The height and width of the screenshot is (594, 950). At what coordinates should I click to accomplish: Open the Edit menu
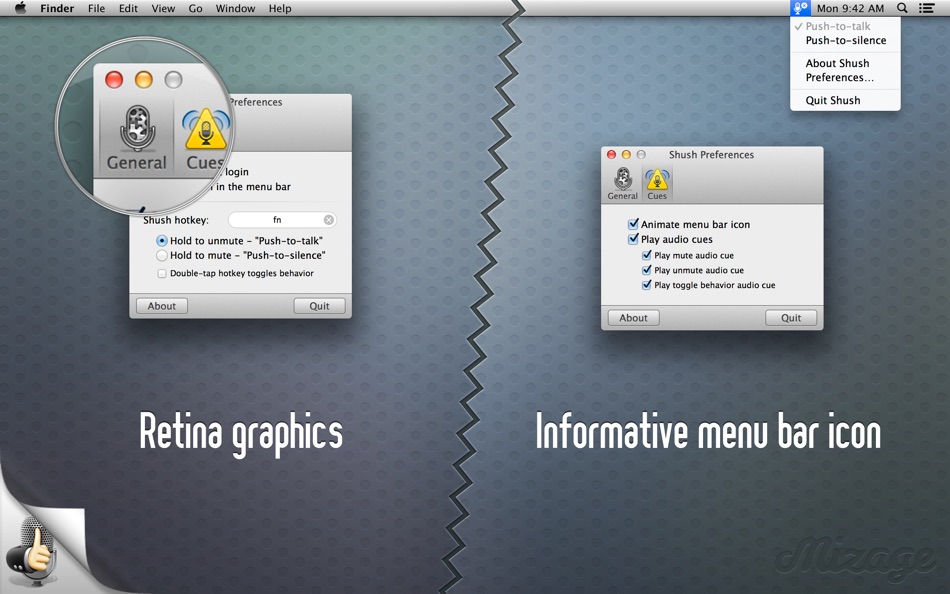[128, 8]
